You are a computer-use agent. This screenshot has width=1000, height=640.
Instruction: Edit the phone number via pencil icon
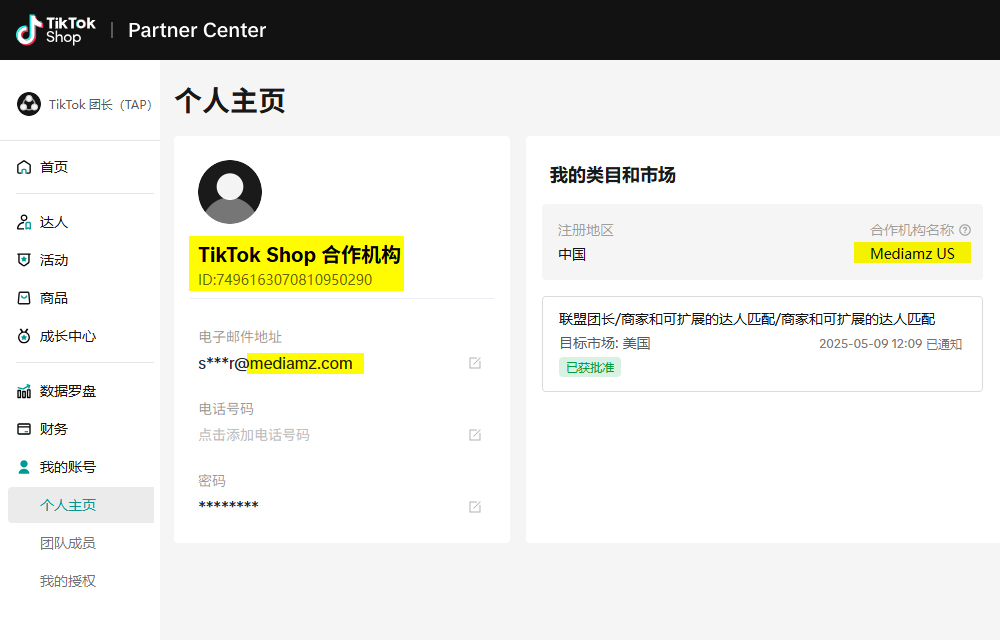pyautogui.click(x=475, y=435)
